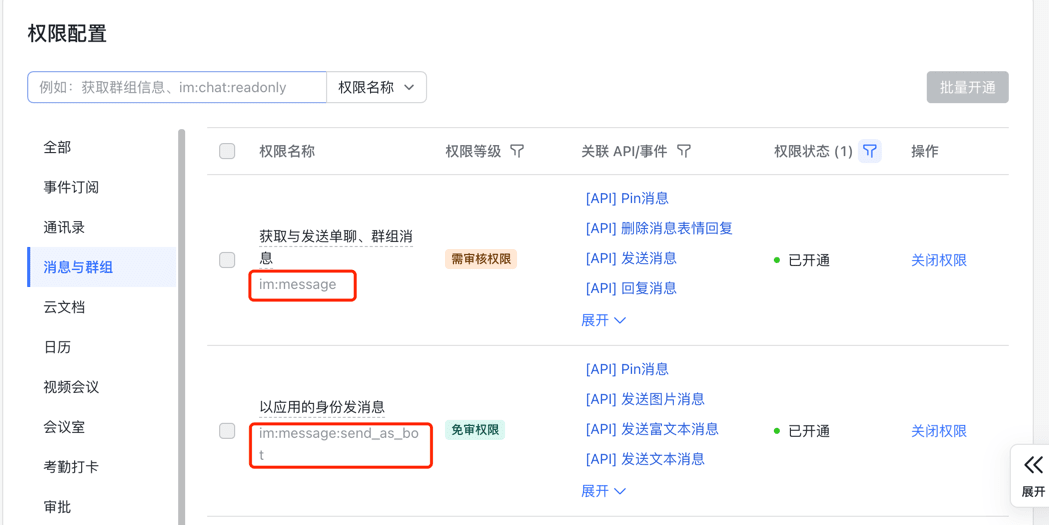Select 消息与群组 category in sidebar
Viewport: 1049px width, 525px height.
click(x=78, y=267)
